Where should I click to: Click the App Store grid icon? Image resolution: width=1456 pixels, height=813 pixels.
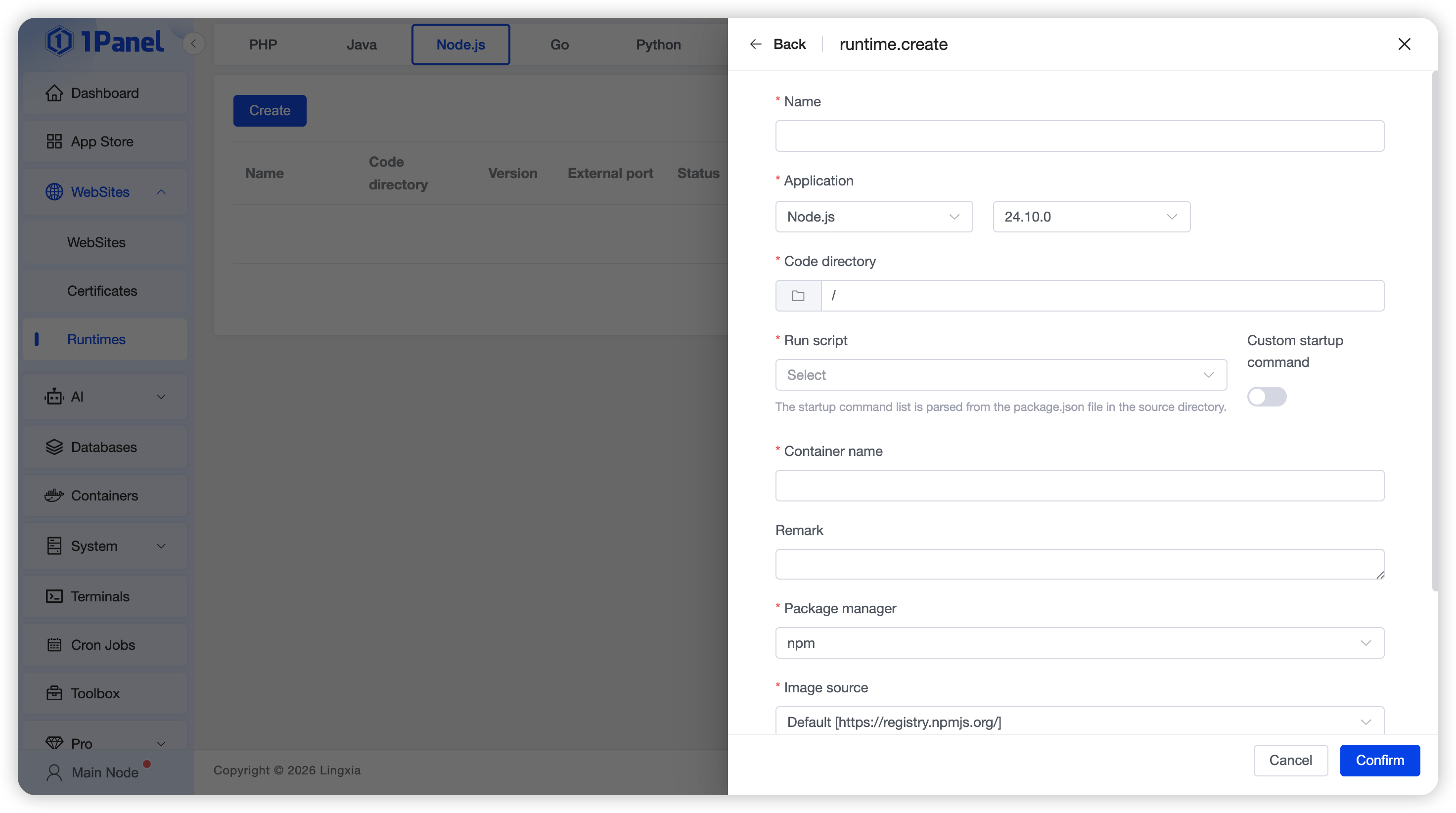(x=54, y=141)
